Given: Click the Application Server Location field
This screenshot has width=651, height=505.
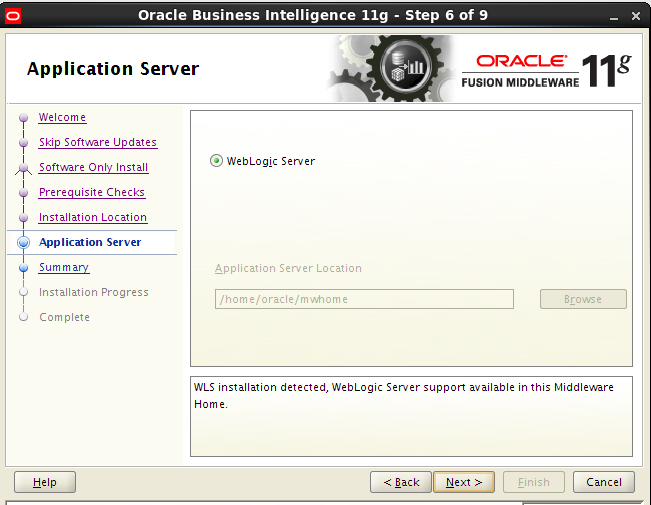Looking at the screenshot, I should click(364, 299).
